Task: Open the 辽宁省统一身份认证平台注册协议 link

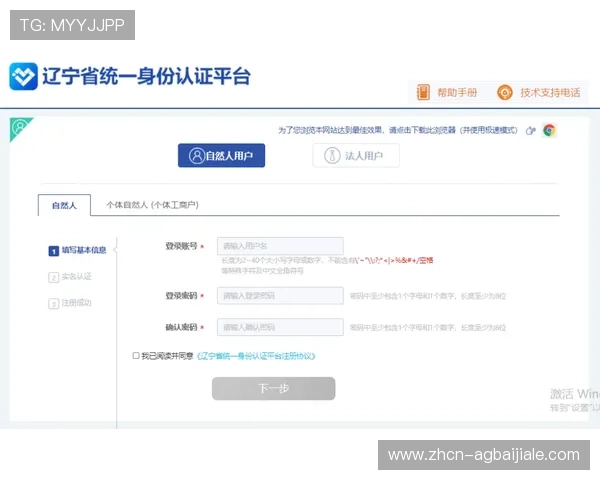Action: (256, 356)
